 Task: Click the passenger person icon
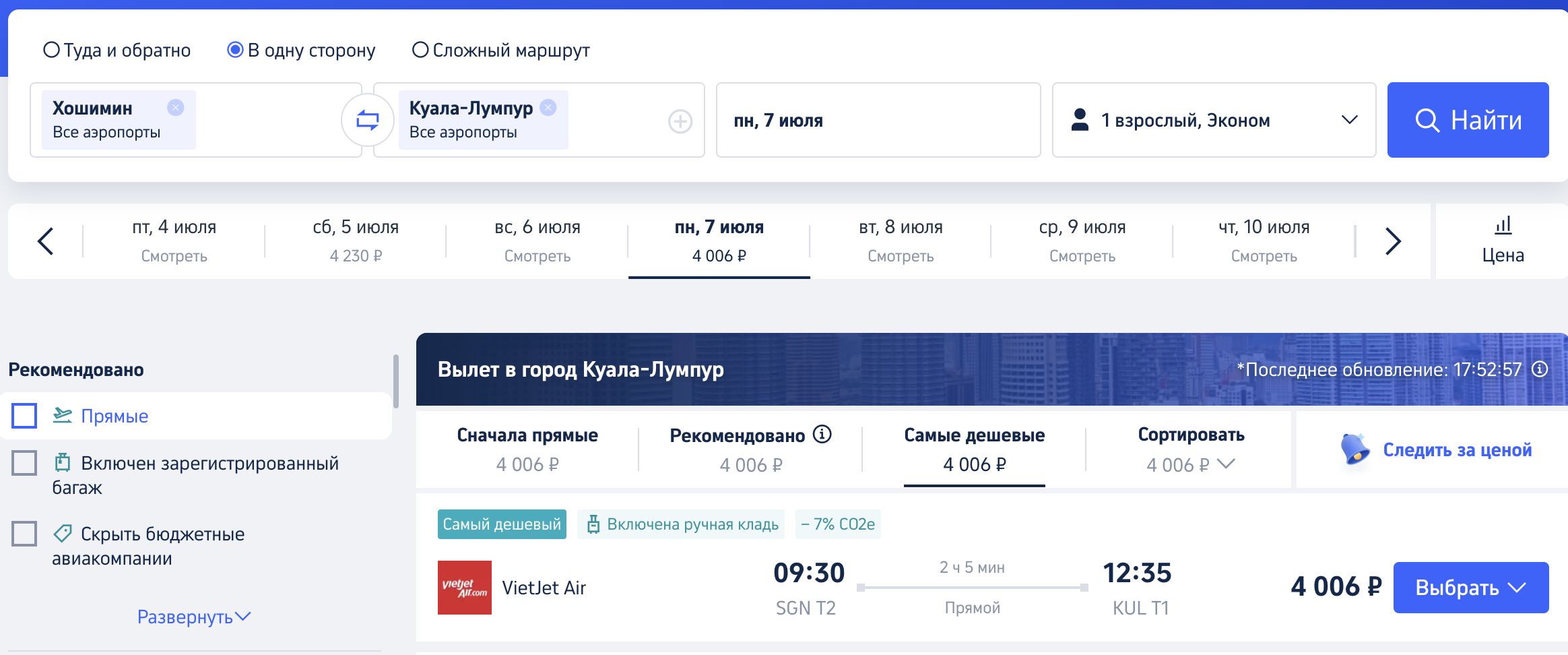1080,120
